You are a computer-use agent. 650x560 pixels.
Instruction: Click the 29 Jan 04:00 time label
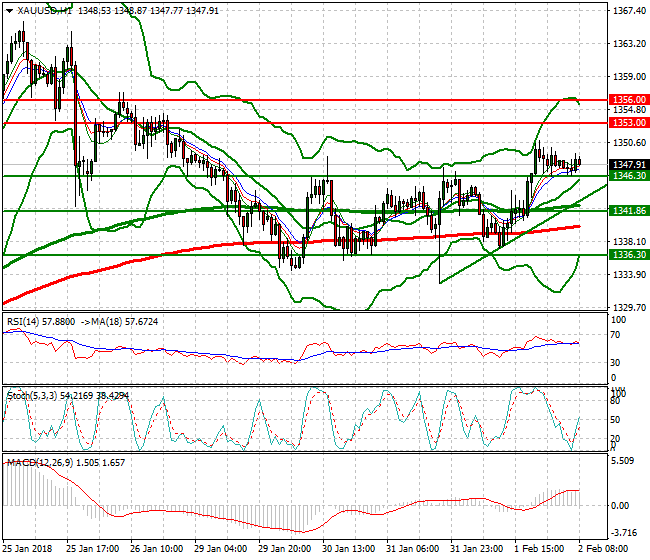tap(221, 549)
